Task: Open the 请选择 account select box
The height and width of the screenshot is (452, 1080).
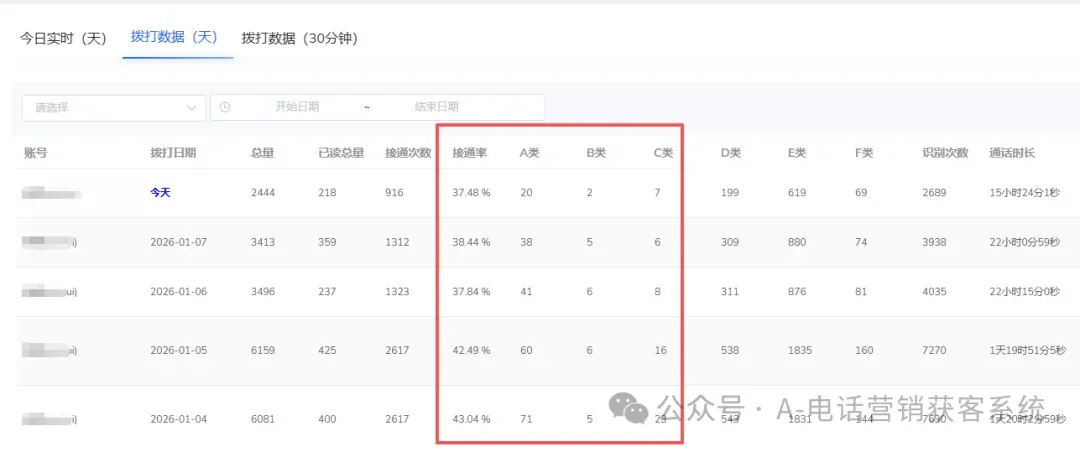Action: (114, 107)
